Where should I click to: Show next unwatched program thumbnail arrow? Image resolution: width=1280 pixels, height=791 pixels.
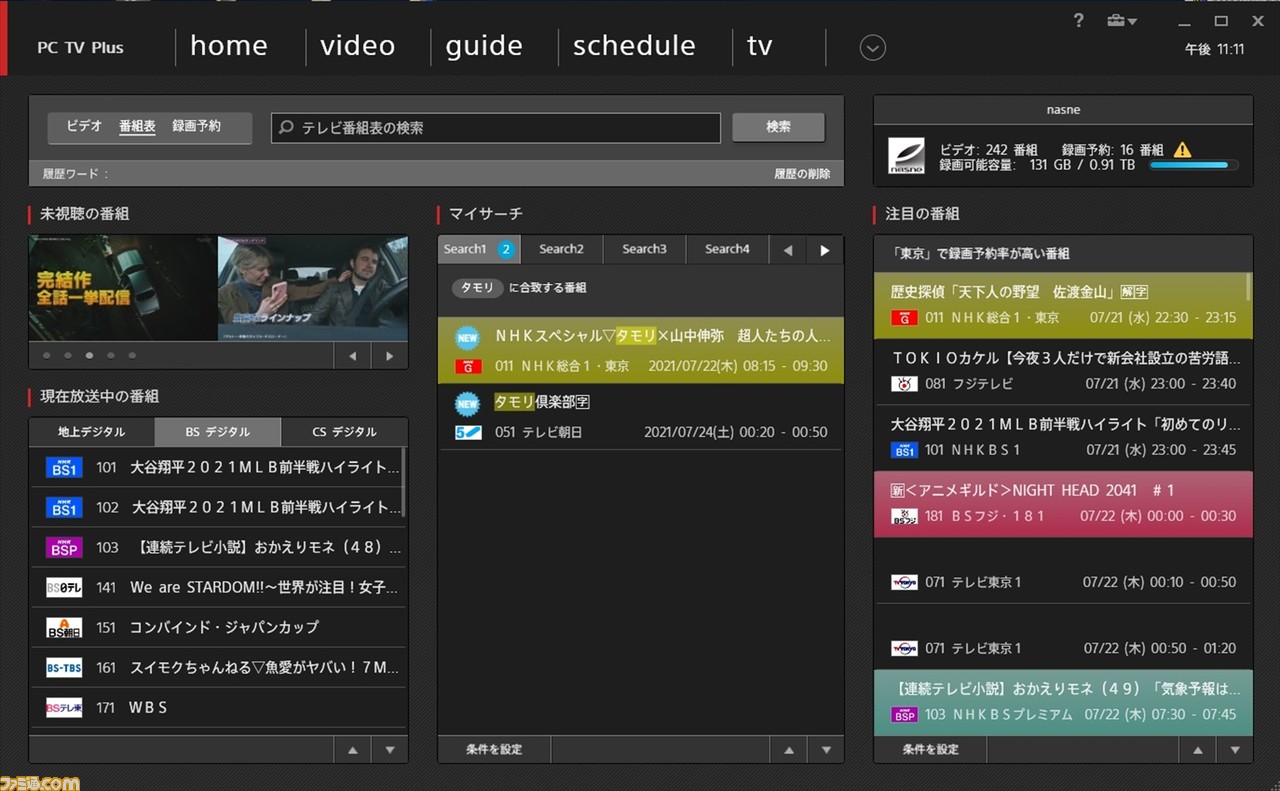[389, 356]
